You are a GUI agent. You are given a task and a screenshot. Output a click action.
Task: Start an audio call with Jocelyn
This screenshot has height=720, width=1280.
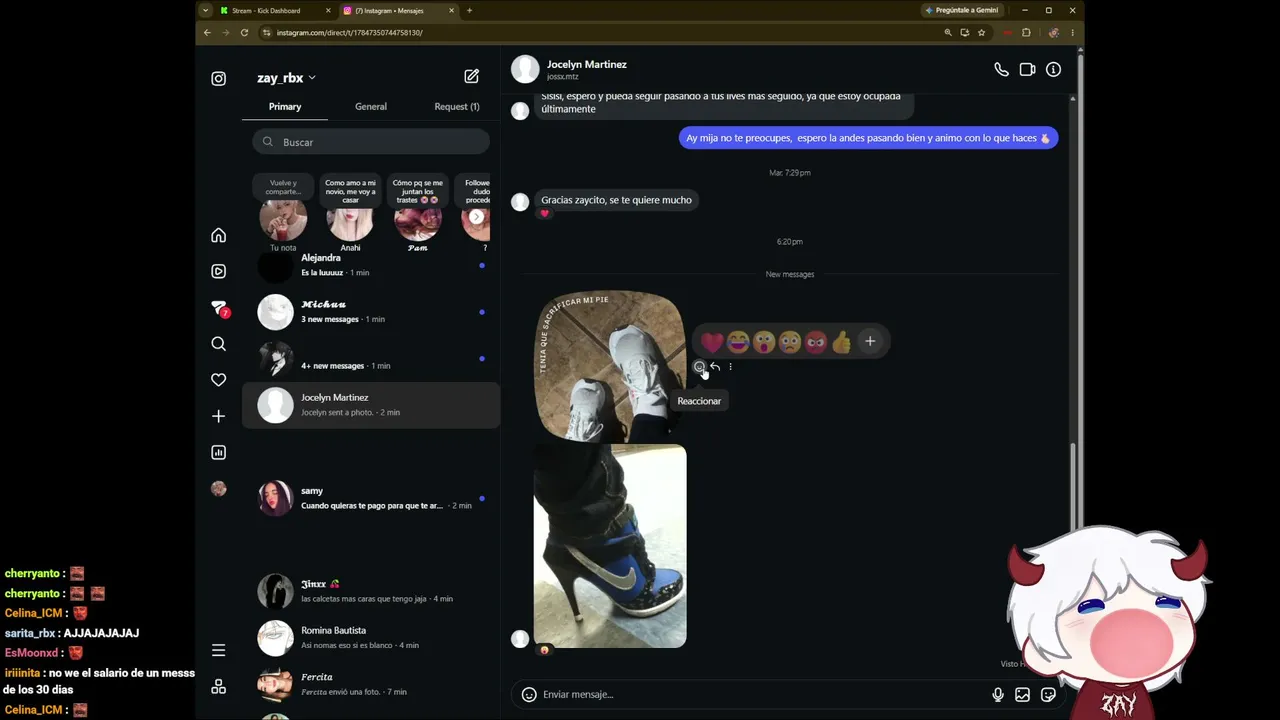coord(1001,69)
